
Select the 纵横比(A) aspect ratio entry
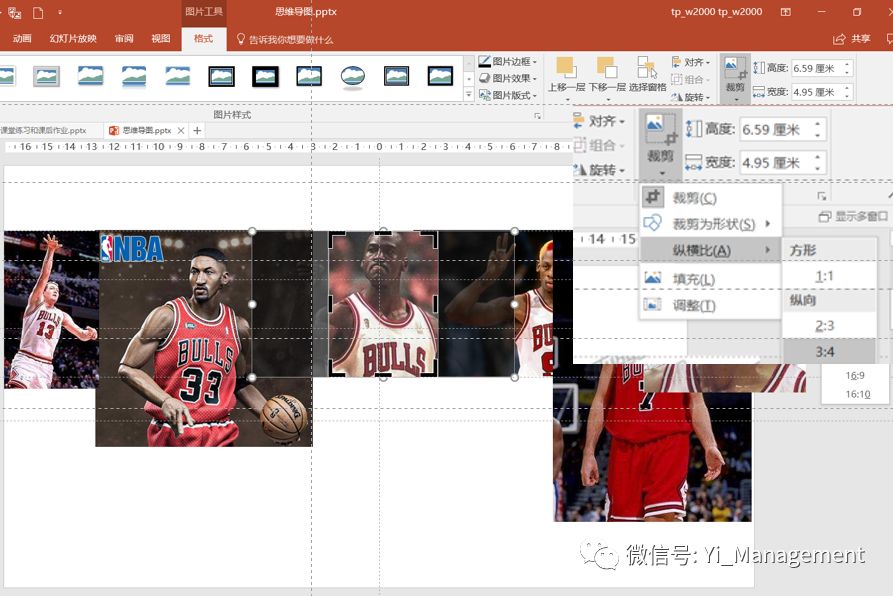coord(710,250)
